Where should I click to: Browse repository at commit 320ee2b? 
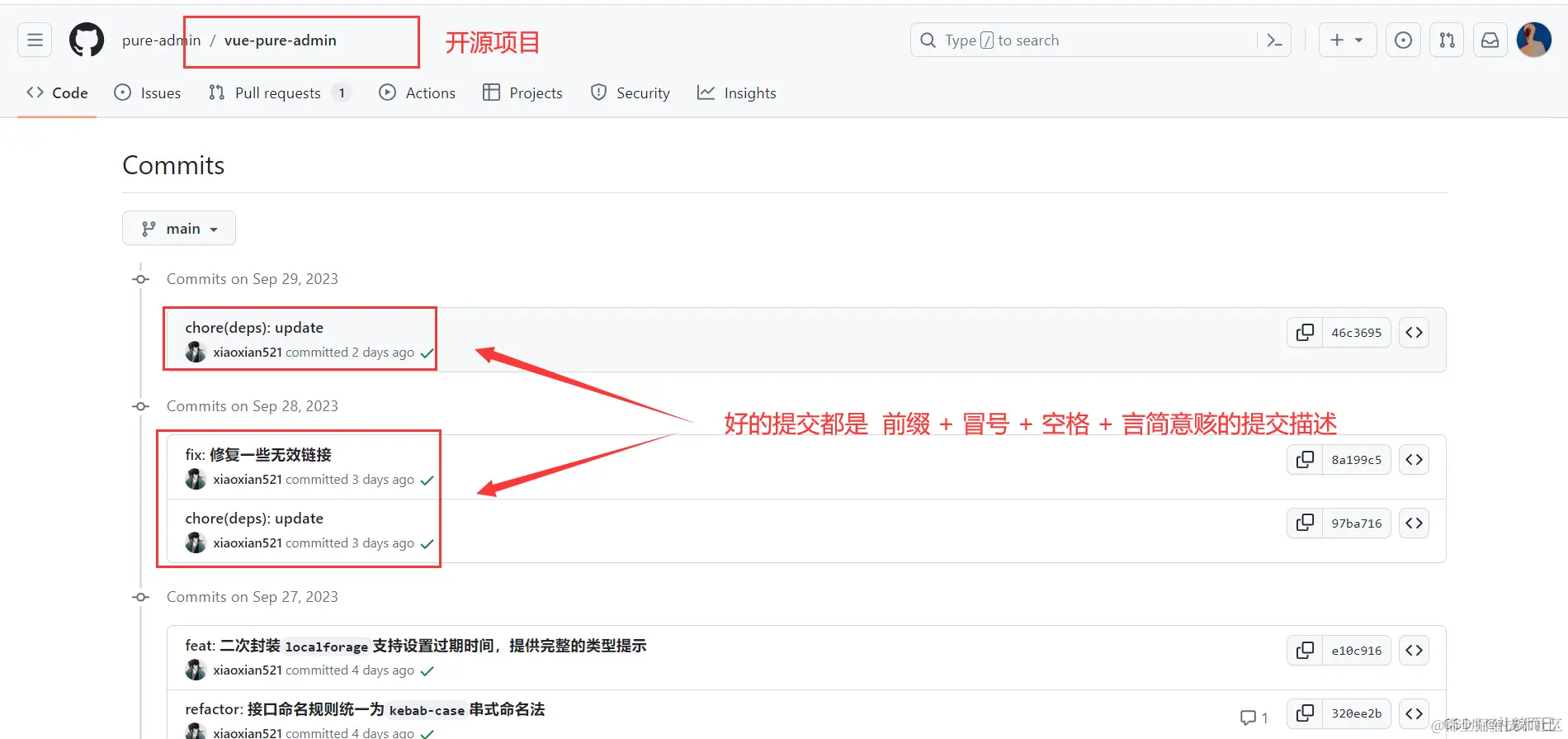1414,713
